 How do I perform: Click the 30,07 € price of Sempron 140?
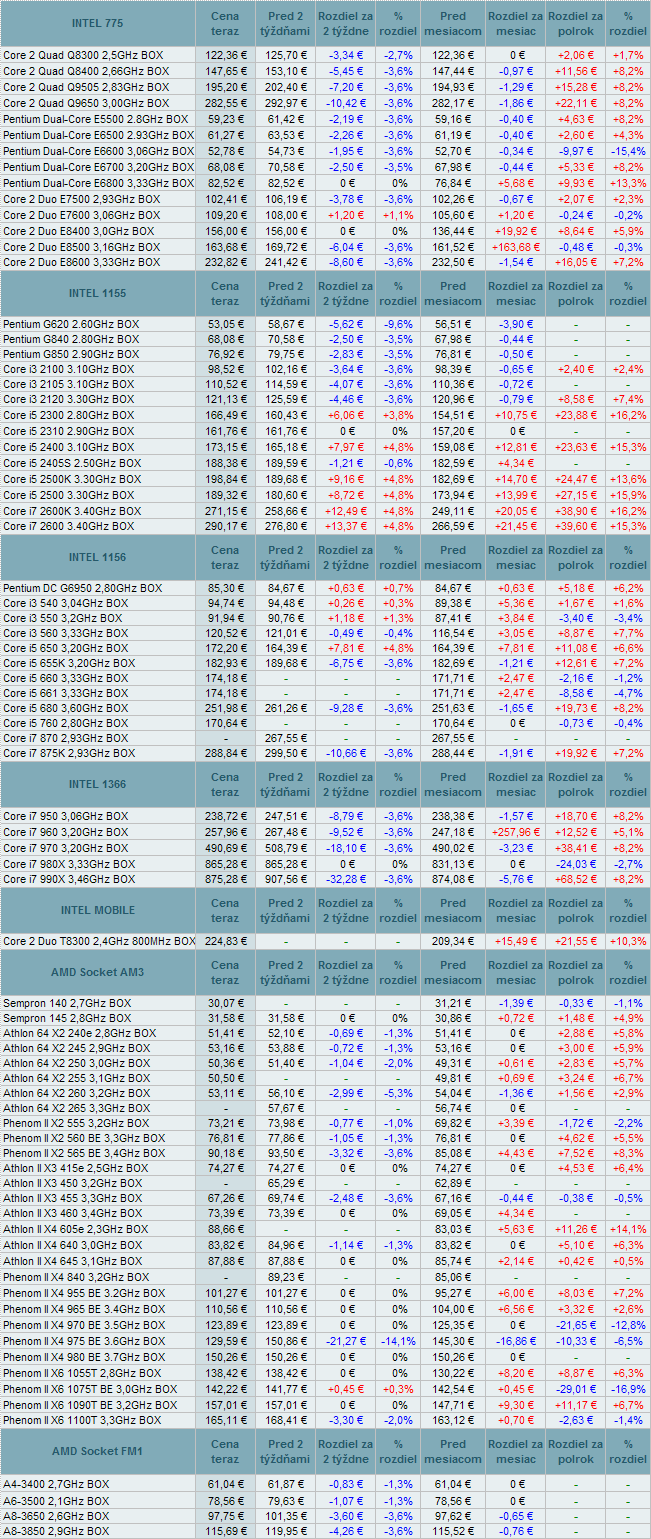point(225,1003)
